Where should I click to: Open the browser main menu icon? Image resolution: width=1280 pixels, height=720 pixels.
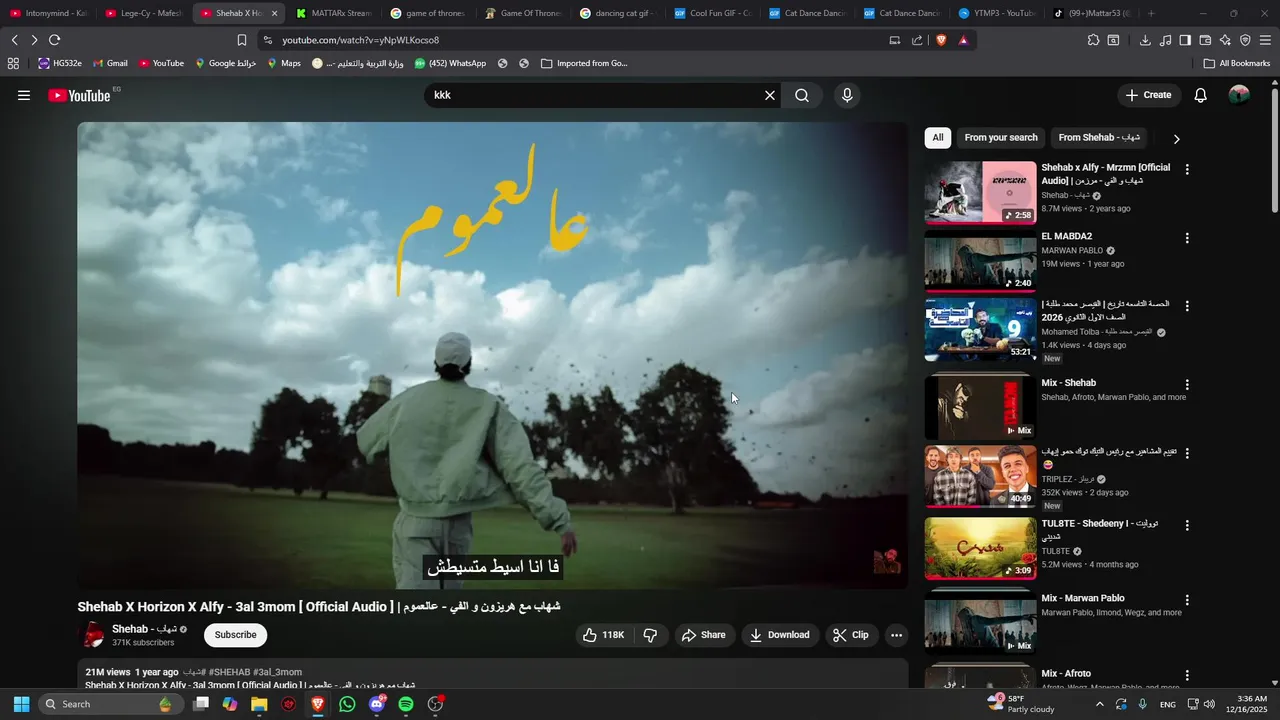click(x=1265, y=40)
